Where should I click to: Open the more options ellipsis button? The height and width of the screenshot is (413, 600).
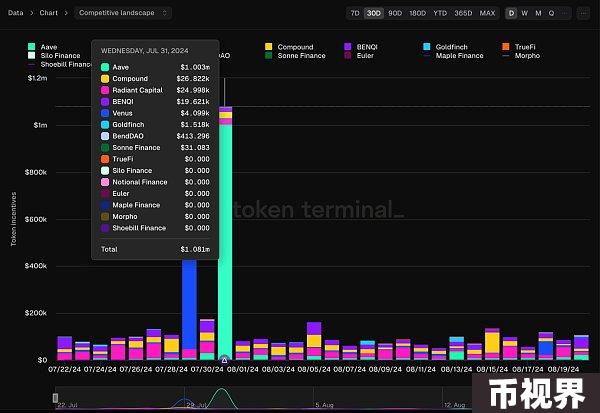(x=583, y=13)
